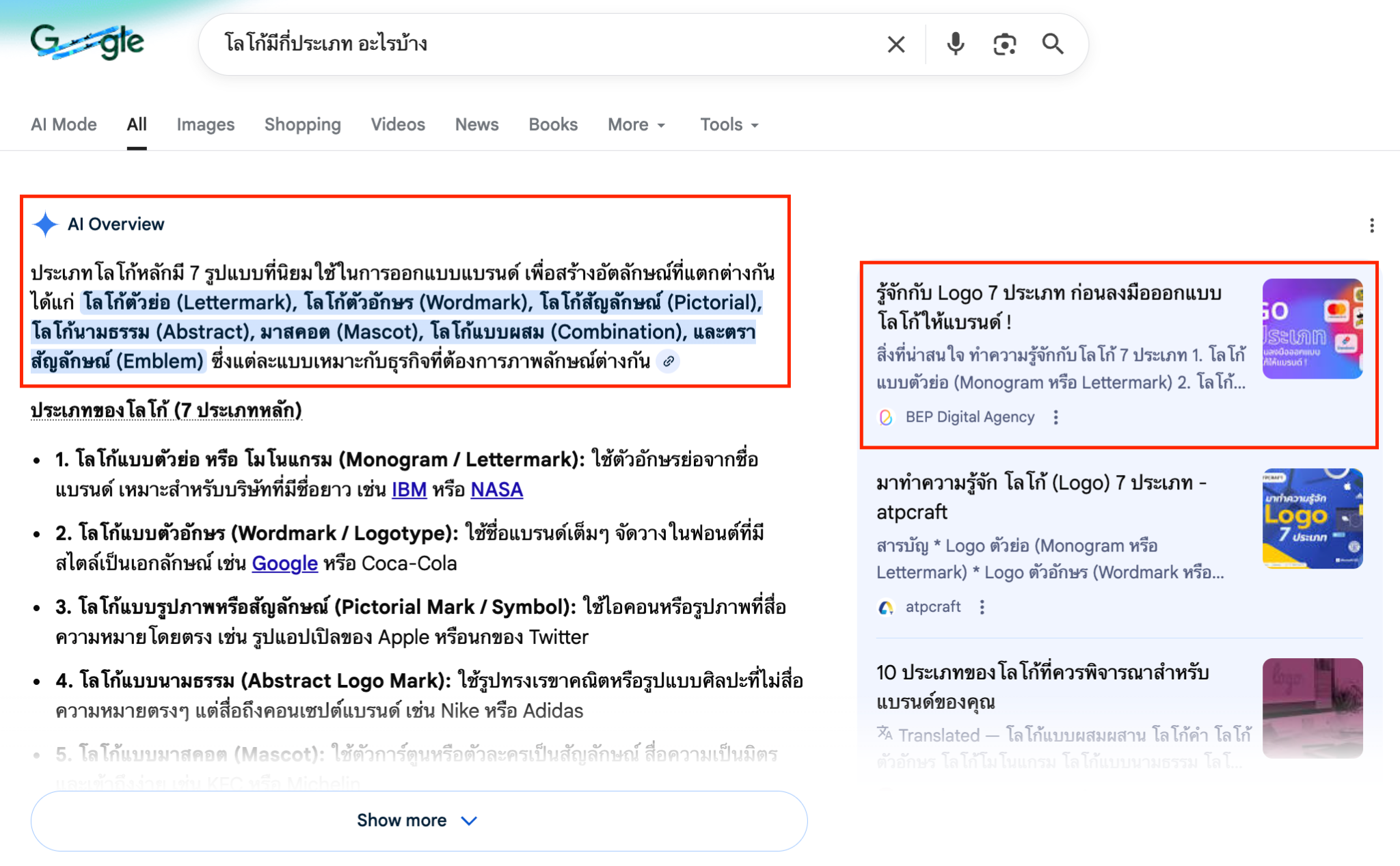The width and height of the screenshot is (1400, 866).
Task: Switch to the News tab
Action: tap(476, 124)
